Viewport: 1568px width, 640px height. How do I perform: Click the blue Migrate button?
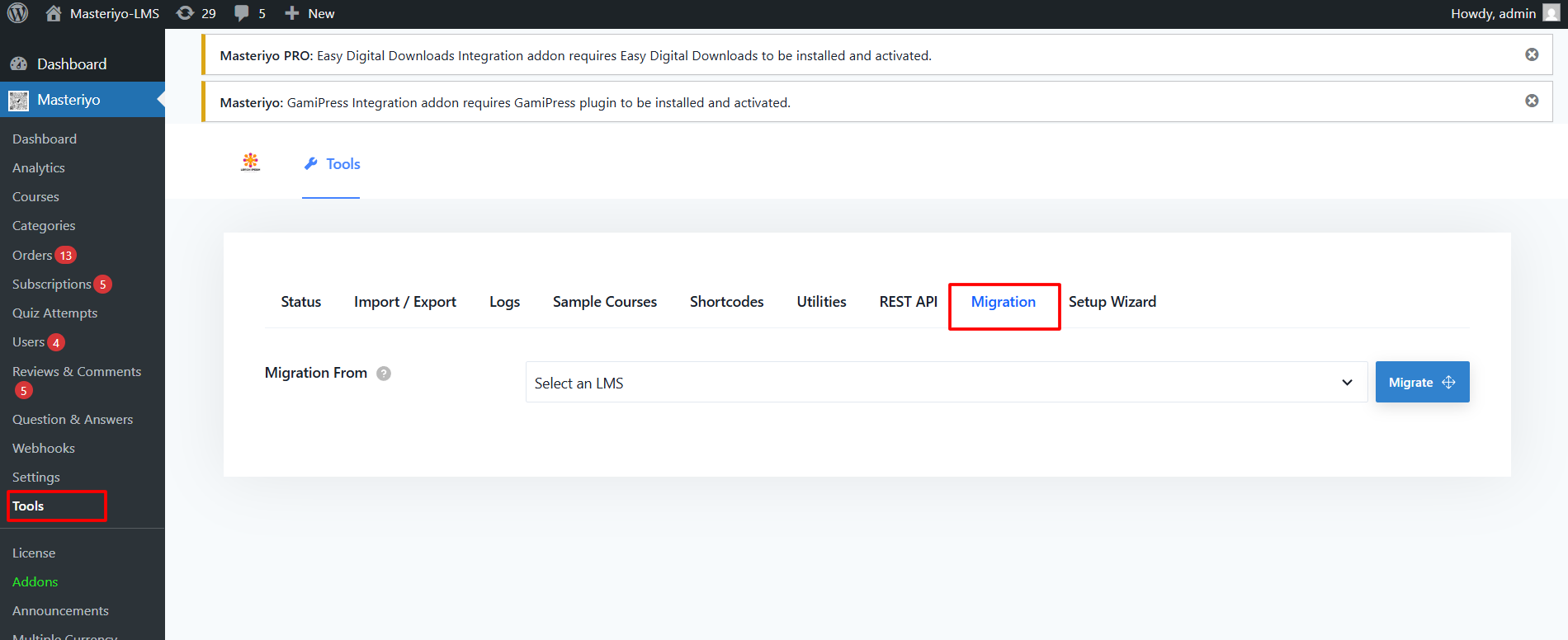tap(1422, 382)
